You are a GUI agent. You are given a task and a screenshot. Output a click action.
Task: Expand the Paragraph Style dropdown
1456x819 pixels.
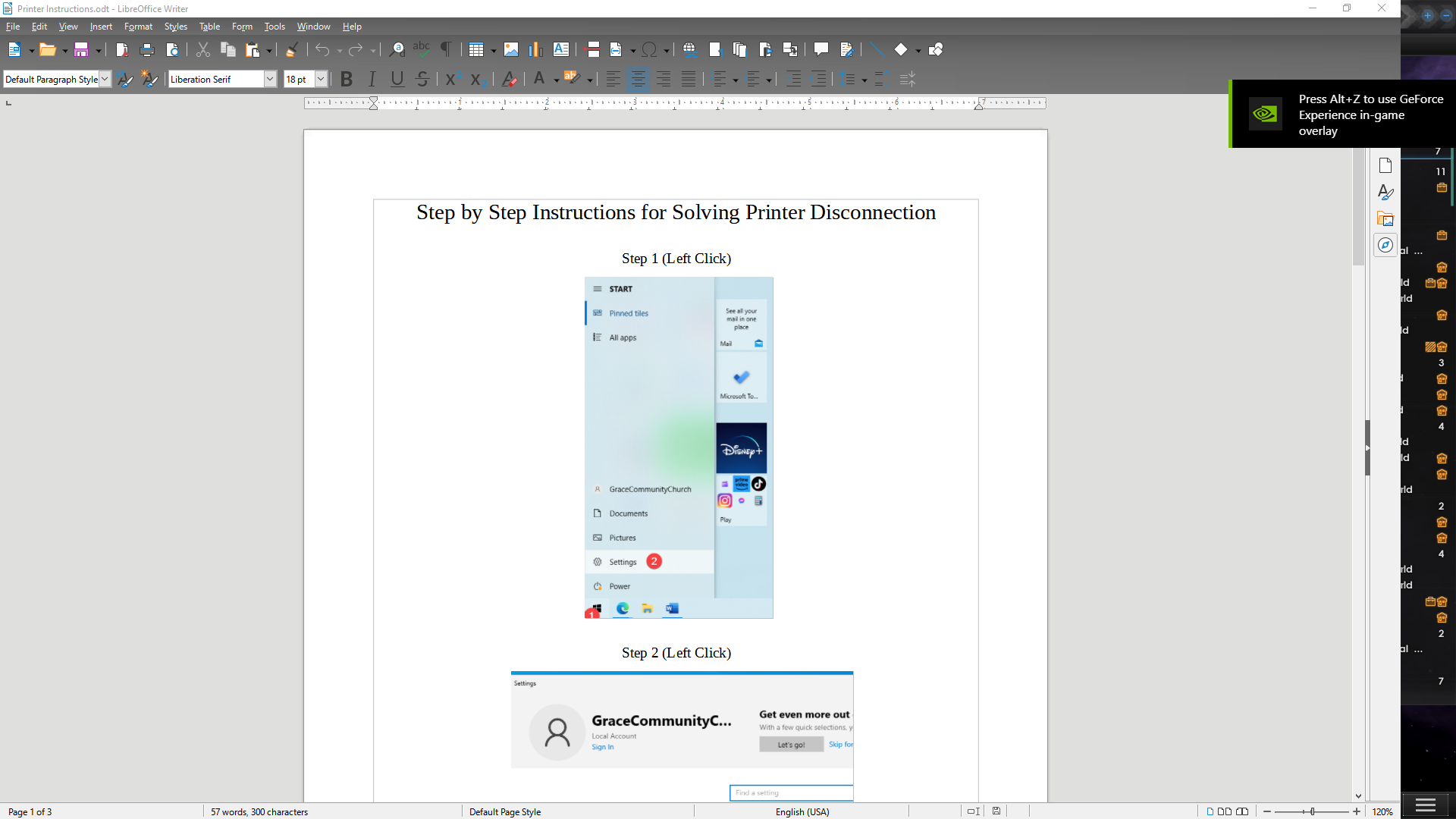click(105, 79)
